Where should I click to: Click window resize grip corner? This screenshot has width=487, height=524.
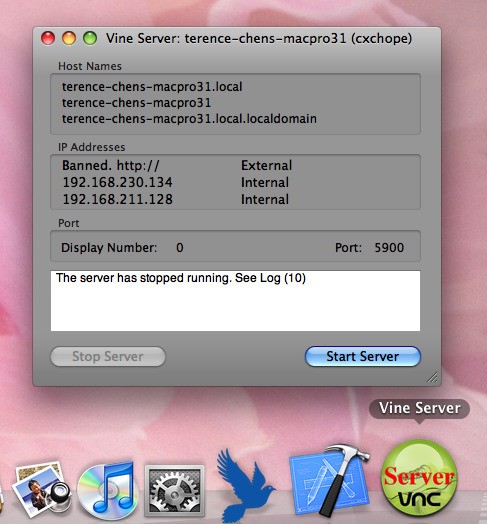pyautogui.click(x=432, y=377)
